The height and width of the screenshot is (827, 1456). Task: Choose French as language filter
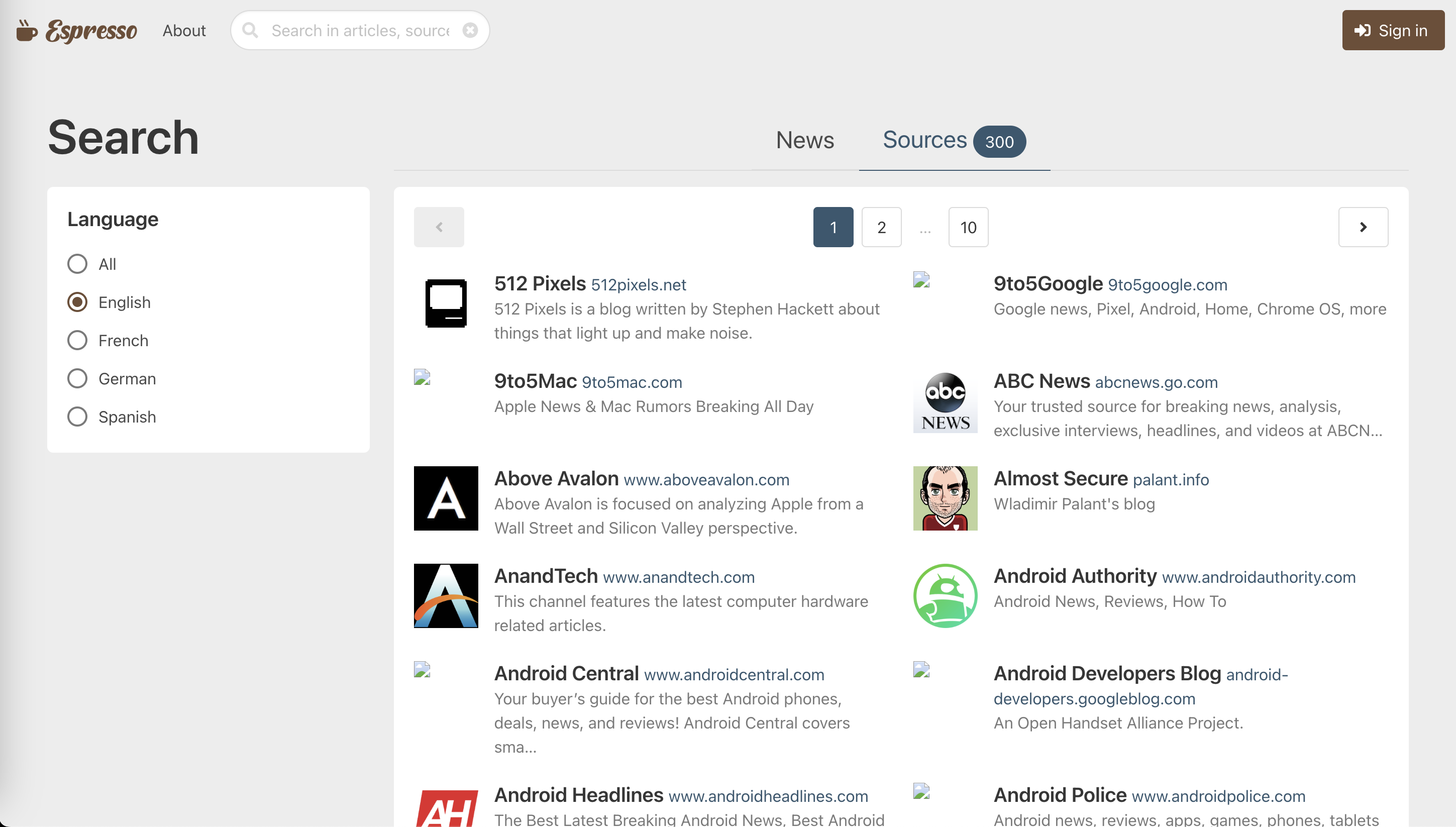point(77,340)
